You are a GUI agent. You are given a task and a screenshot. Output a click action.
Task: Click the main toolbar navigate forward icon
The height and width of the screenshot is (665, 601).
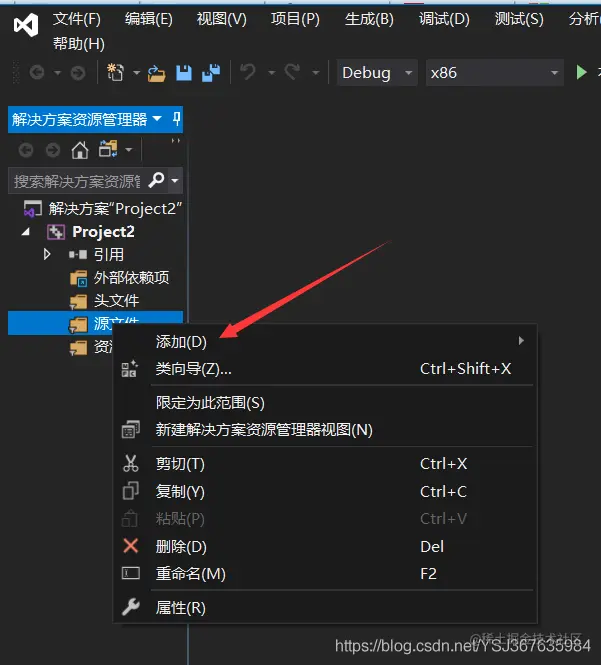click(x=78, y=73)
